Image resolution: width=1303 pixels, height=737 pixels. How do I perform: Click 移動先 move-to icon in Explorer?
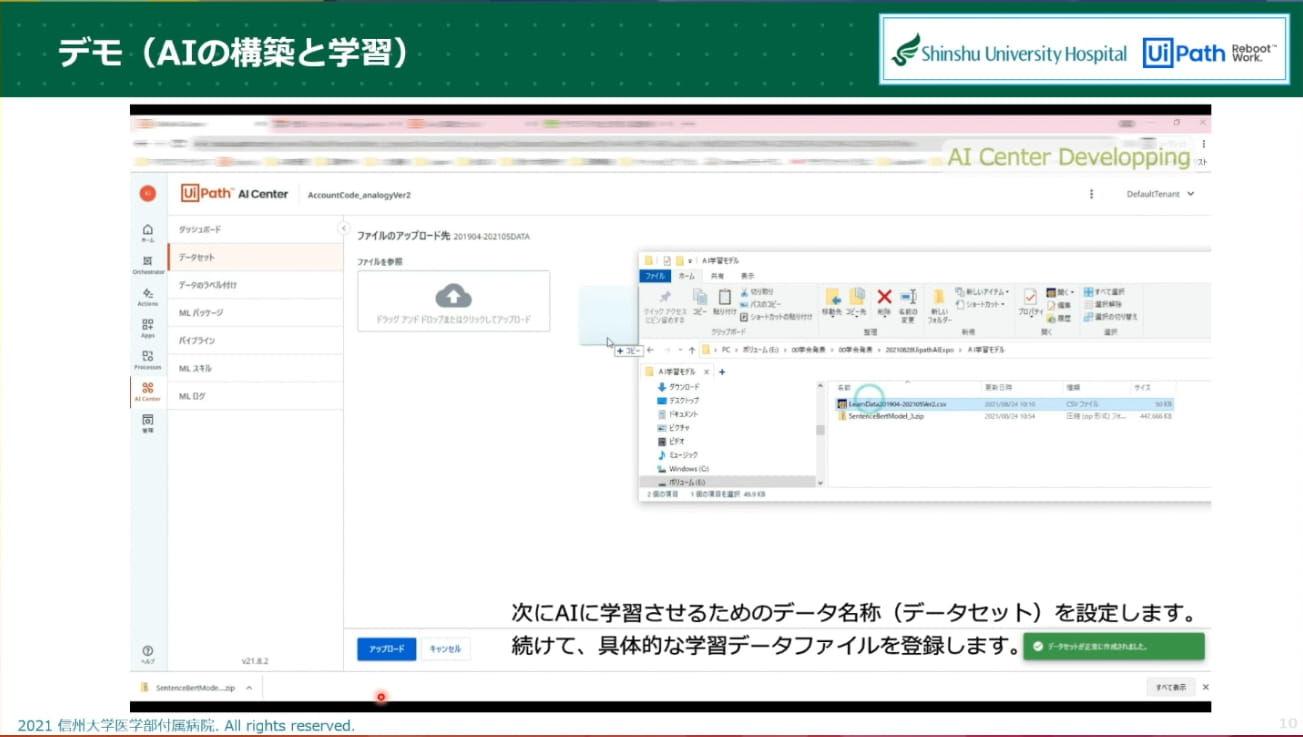pyautogui.click(x=832, y=297)
